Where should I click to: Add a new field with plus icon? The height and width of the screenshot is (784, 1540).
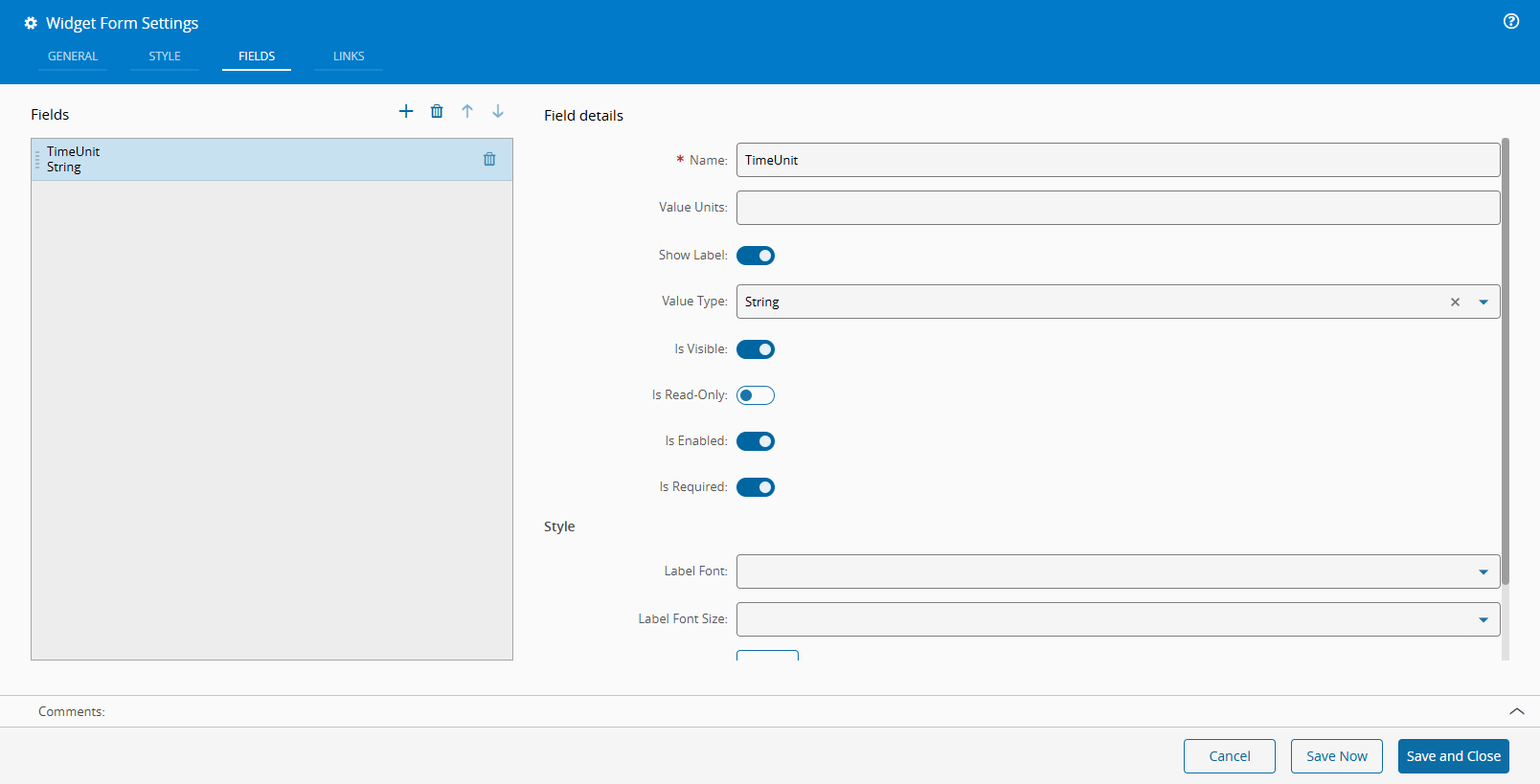coord(406,112)
